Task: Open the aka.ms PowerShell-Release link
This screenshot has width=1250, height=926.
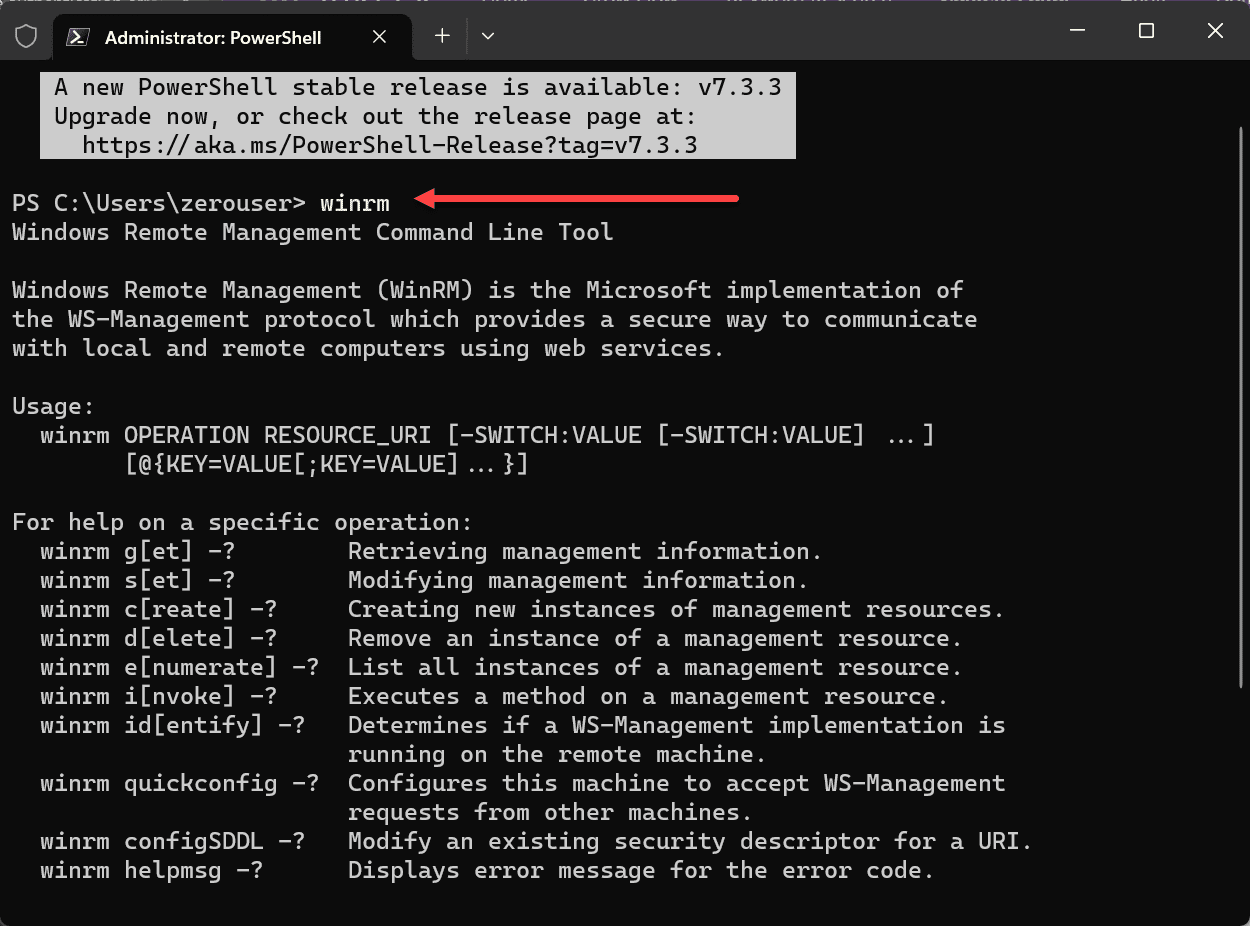Action: [x=389, y=145]
